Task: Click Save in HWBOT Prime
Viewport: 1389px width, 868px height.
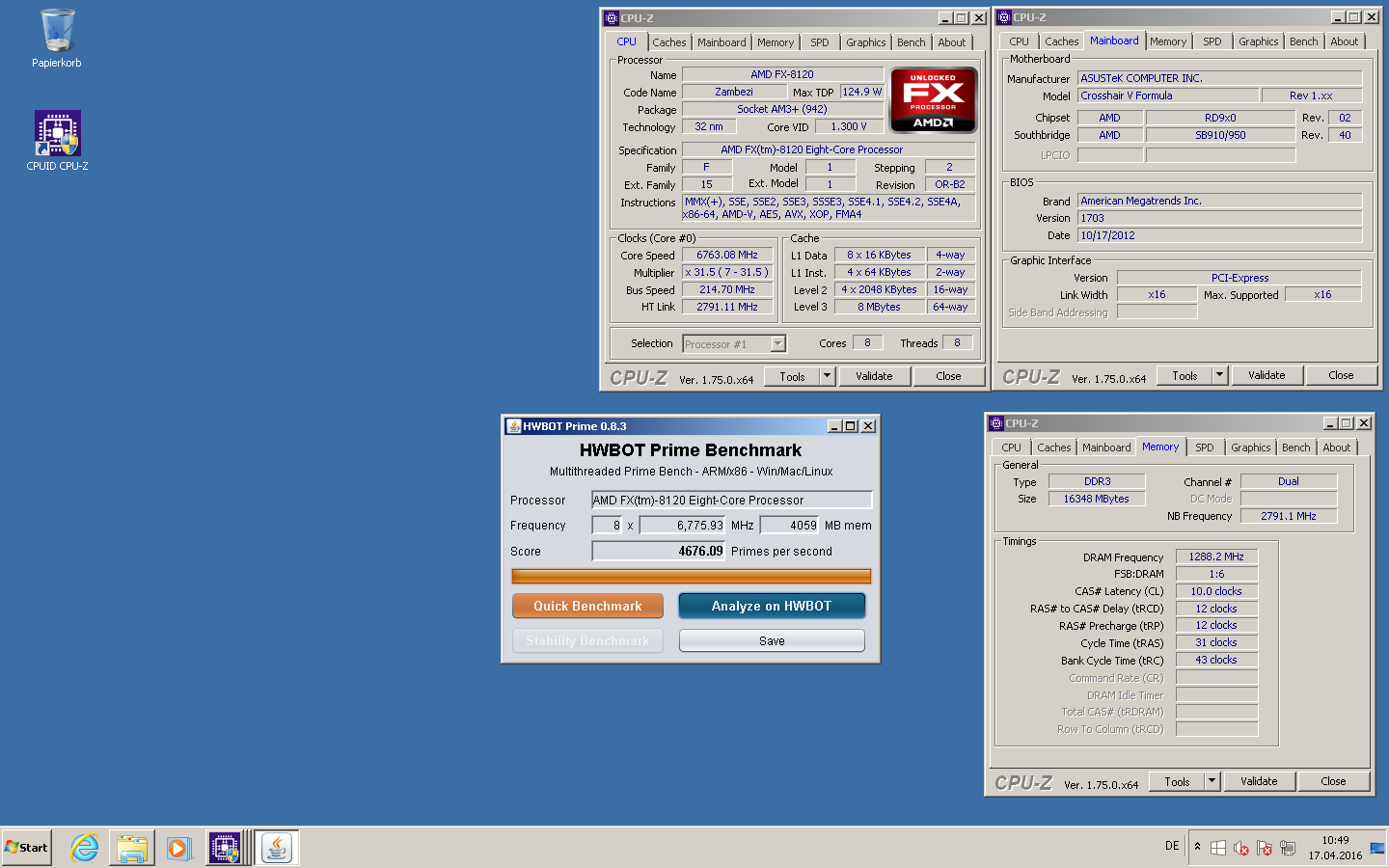Action: tap(772, 640)
